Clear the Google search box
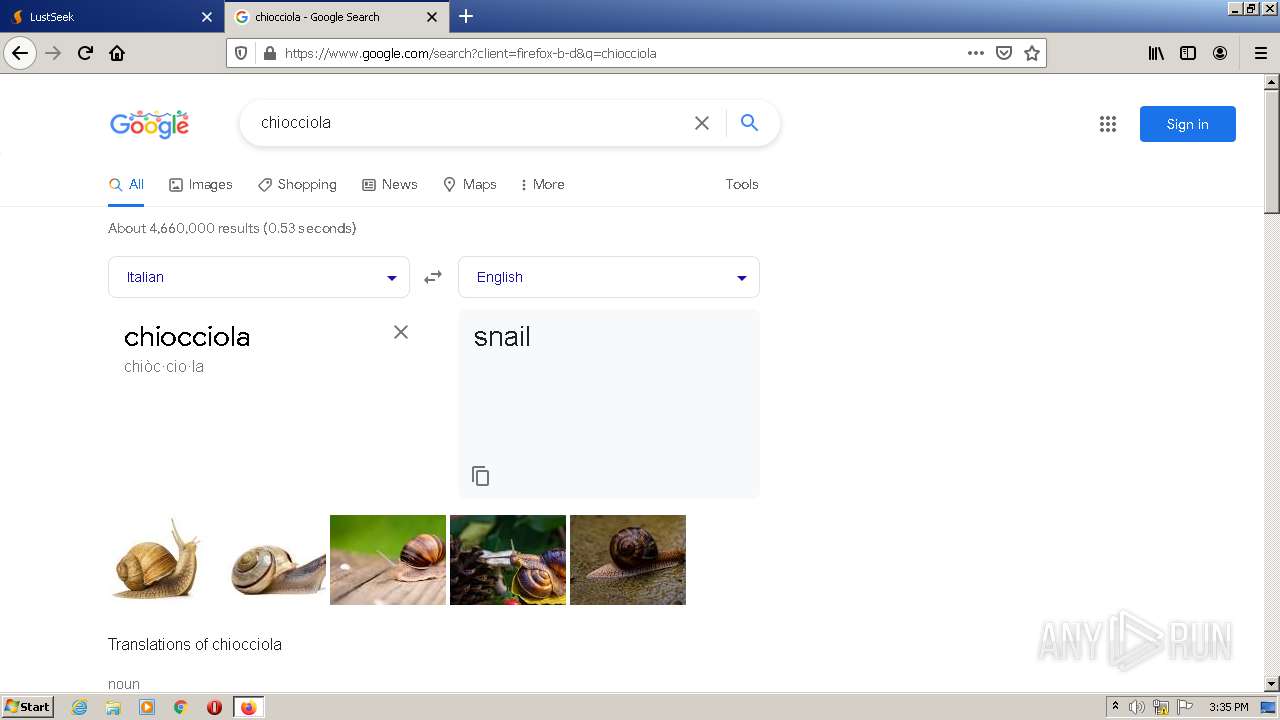This screenshot has width=1280, height=720. pos(702,123)
